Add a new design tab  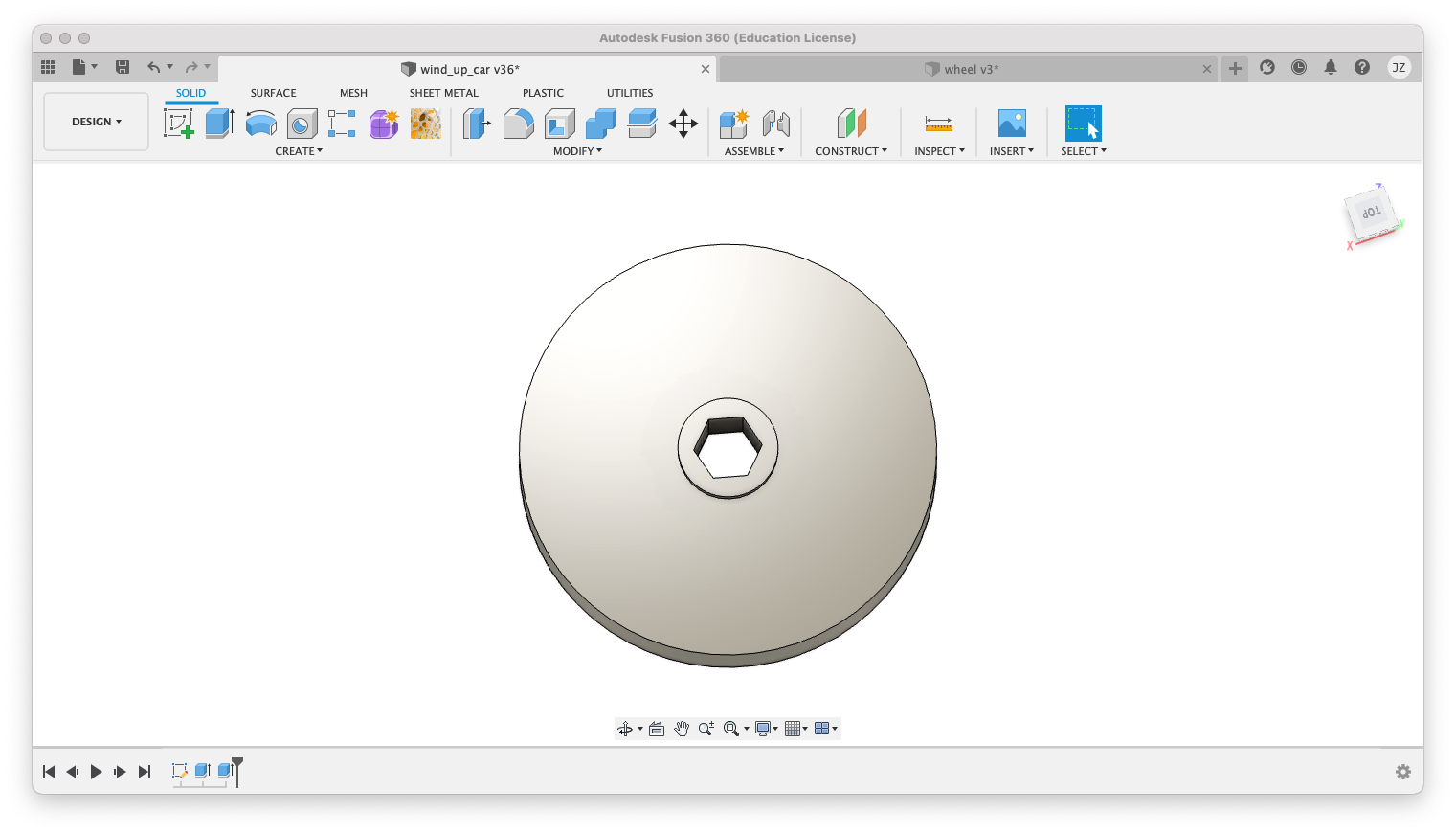click(x=1235, y=68)
